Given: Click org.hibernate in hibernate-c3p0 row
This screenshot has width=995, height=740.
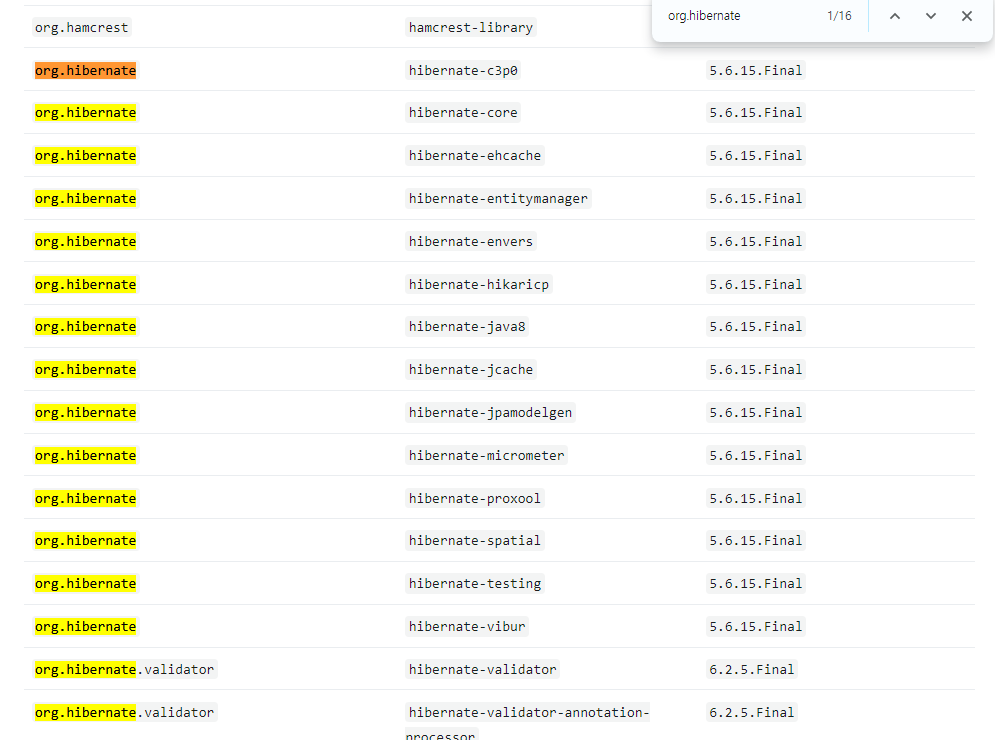Looking at the screenshot, I should 86,70.
